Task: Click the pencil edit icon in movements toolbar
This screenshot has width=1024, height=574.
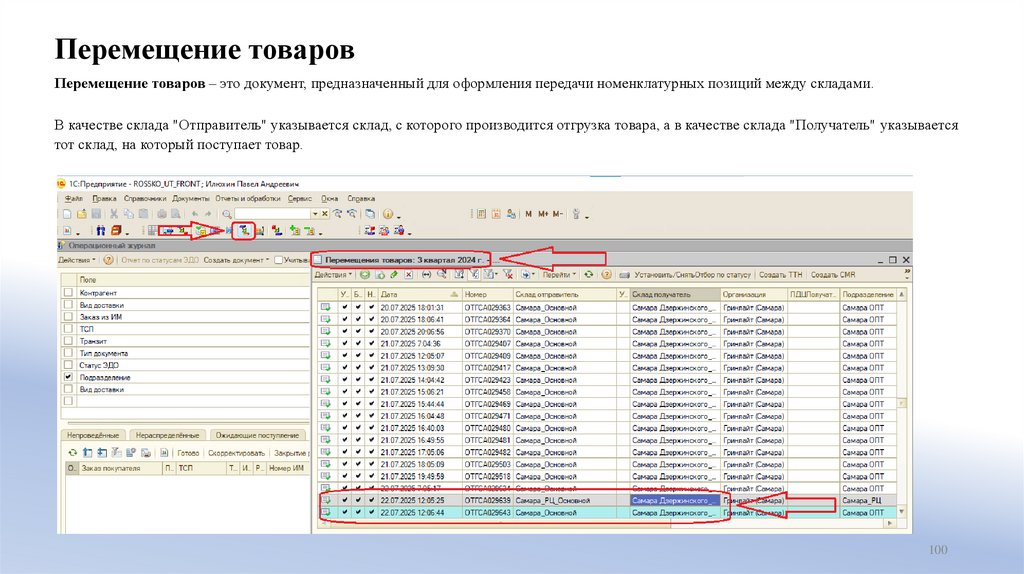Action: click(x=394, y=275)
